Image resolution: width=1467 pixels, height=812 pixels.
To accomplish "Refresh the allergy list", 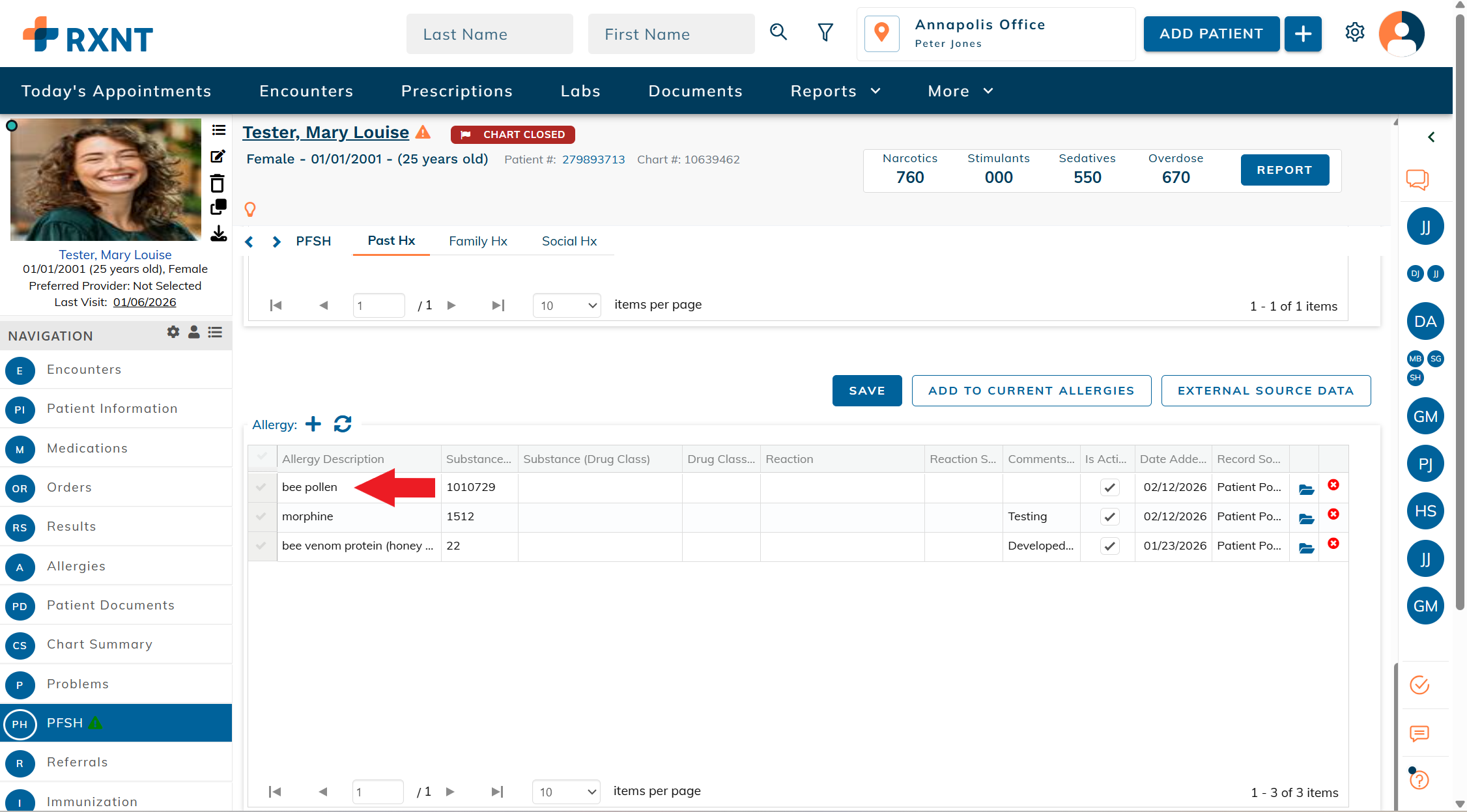I will [343, 425].
